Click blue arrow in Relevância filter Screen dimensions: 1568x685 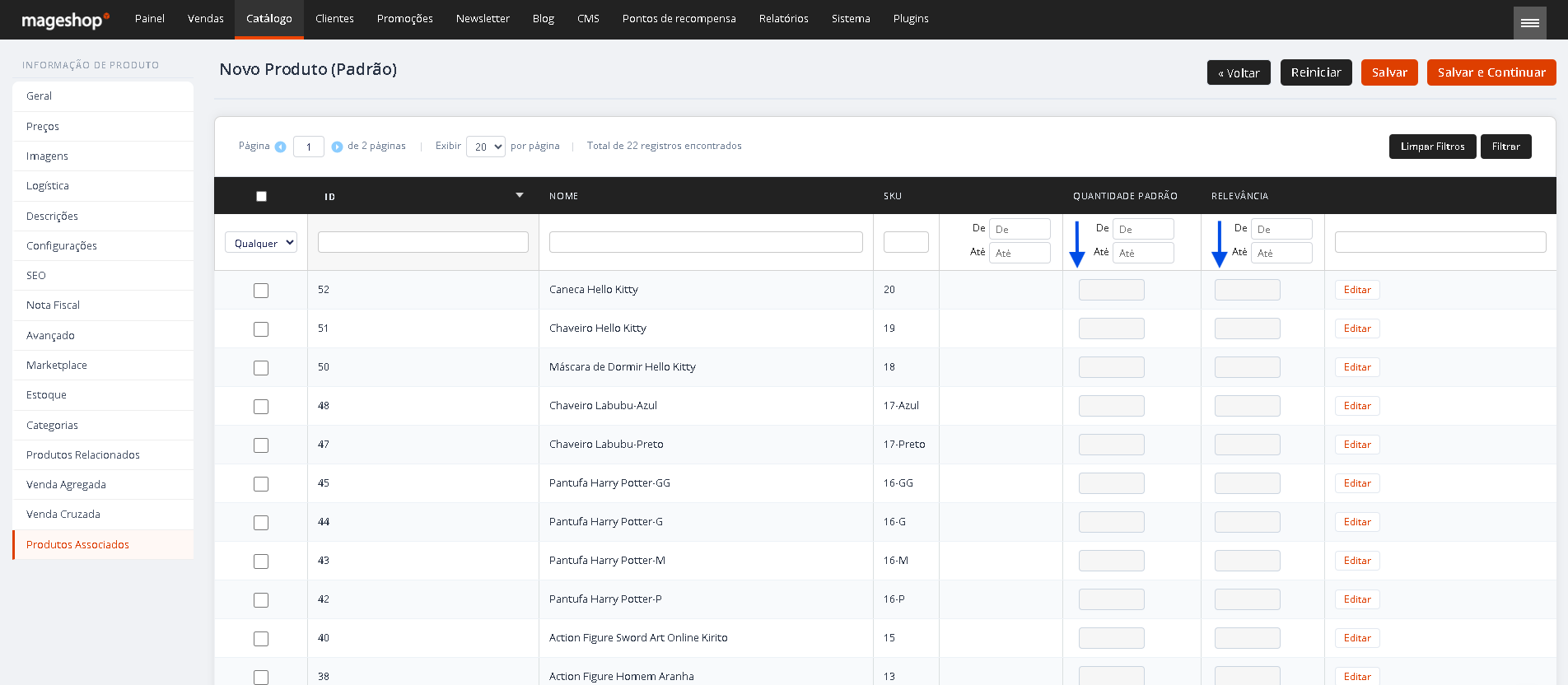tap(1219, 245)
